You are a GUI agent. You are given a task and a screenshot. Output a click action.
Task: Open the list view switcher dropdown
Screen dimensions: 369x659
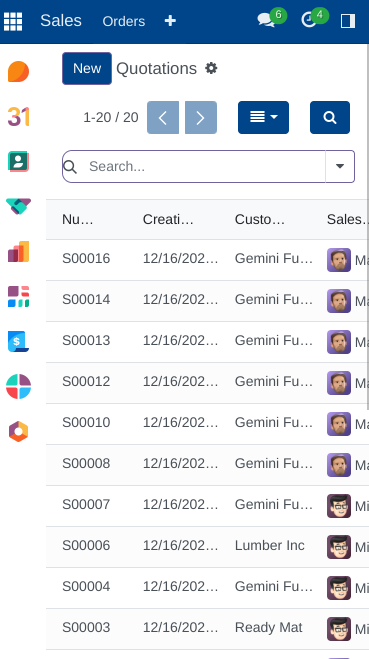click(x=264, y=117)
